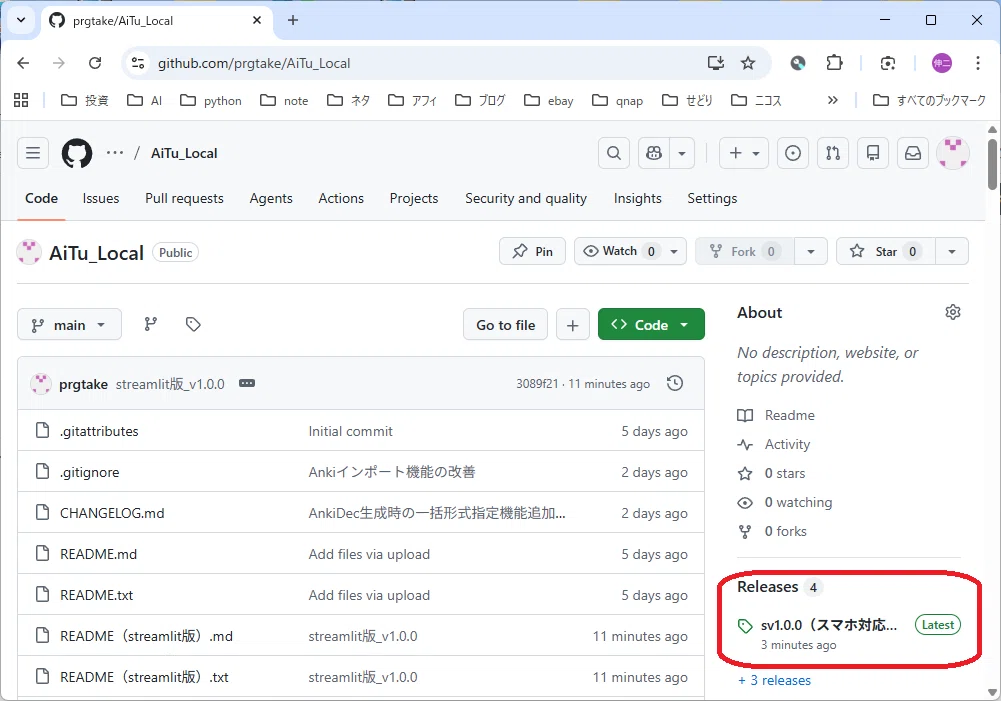Click the browser reload button

pos(95,63)
